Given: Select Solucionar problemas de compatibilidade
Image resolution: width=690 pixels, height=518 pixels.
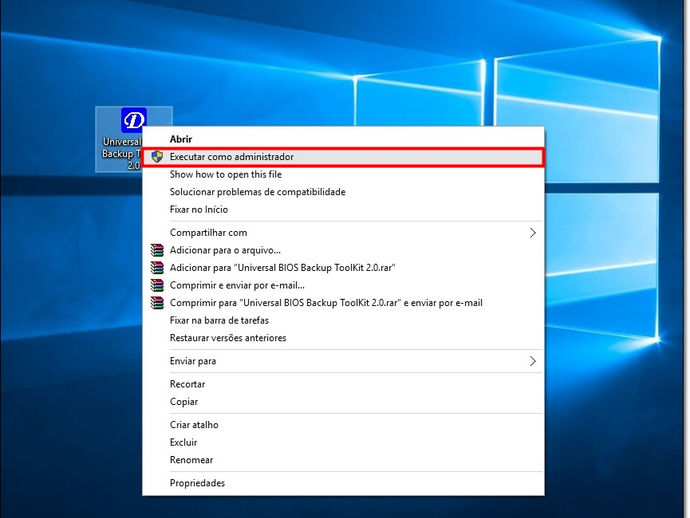Looking at the screenshot, I should click(x=343, y=192).
